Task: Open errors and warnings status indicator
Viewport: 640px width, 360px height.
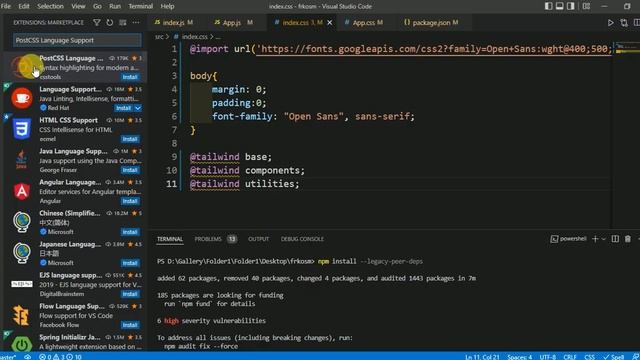Action: (x=60, y=357)
